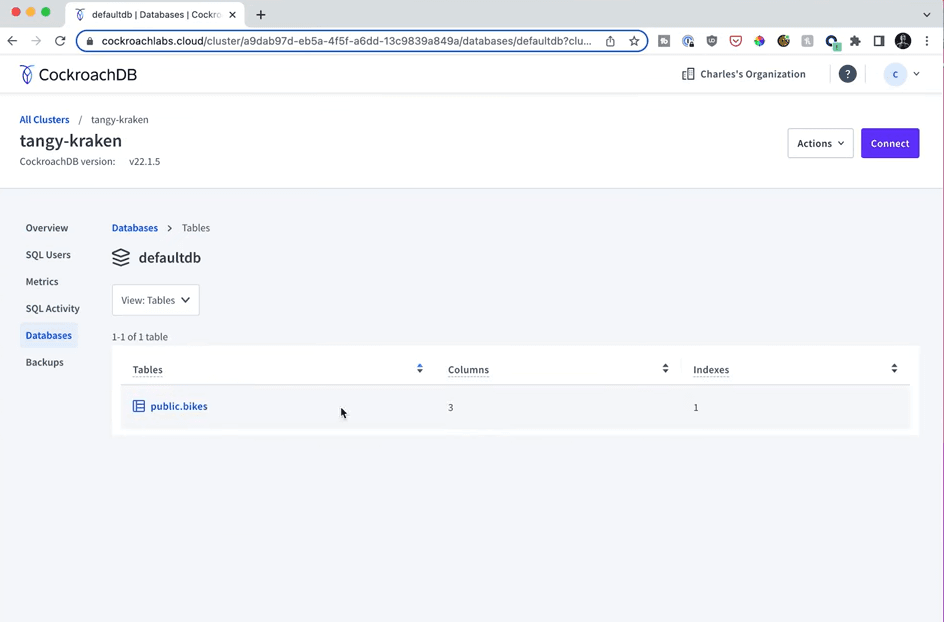Select Metrics in the sidebar
This screenshot has height=622, width=944.
point(42,281)
